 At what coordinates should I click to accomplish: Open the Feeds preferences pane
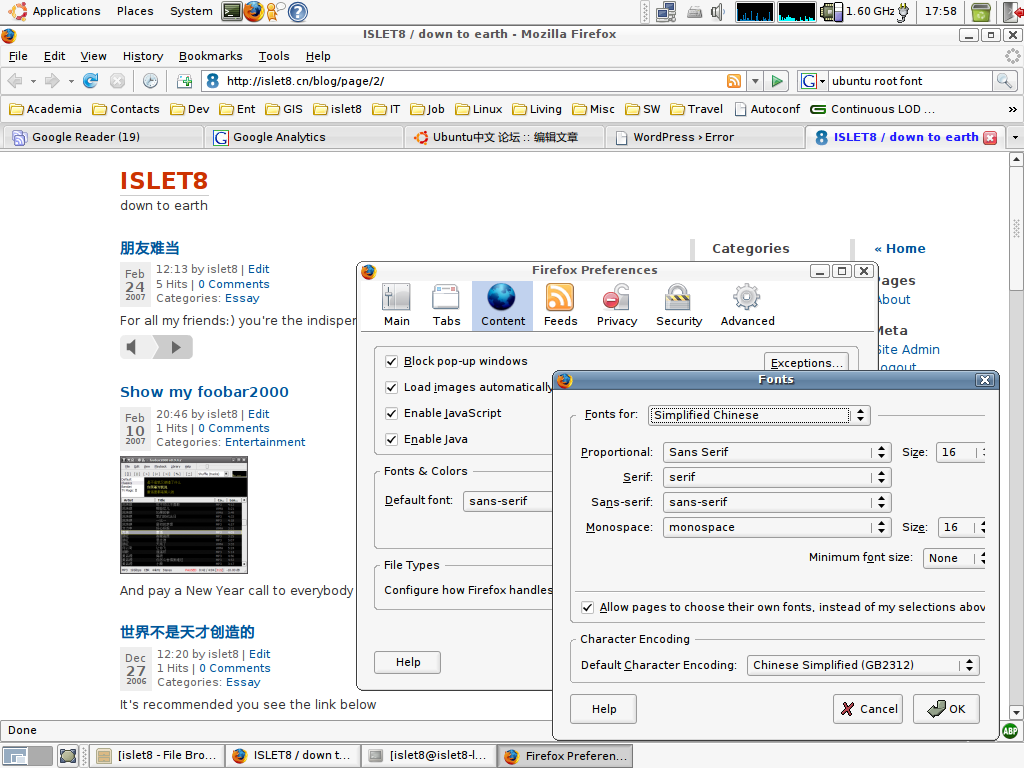pyautogui.click(x=560, y=305)
